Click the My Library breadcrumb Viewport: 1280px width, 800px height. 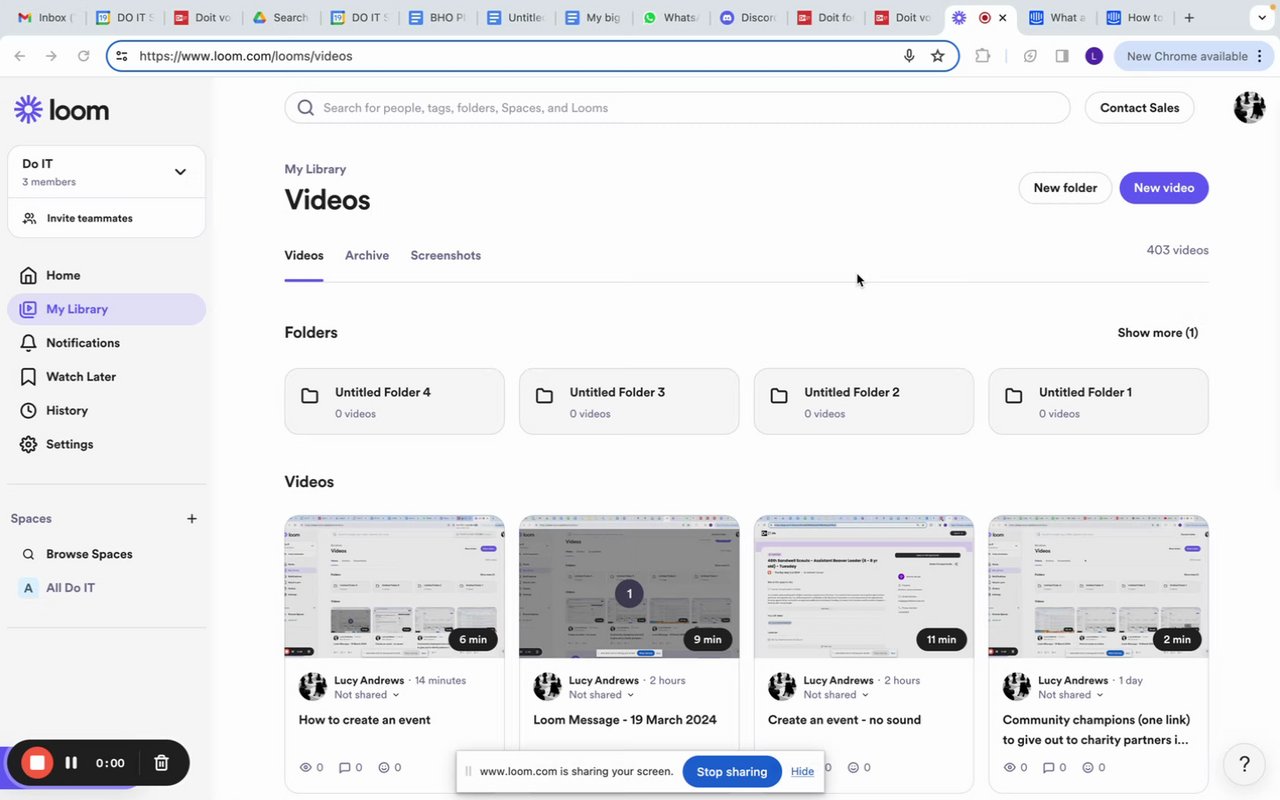click(315, 169)
